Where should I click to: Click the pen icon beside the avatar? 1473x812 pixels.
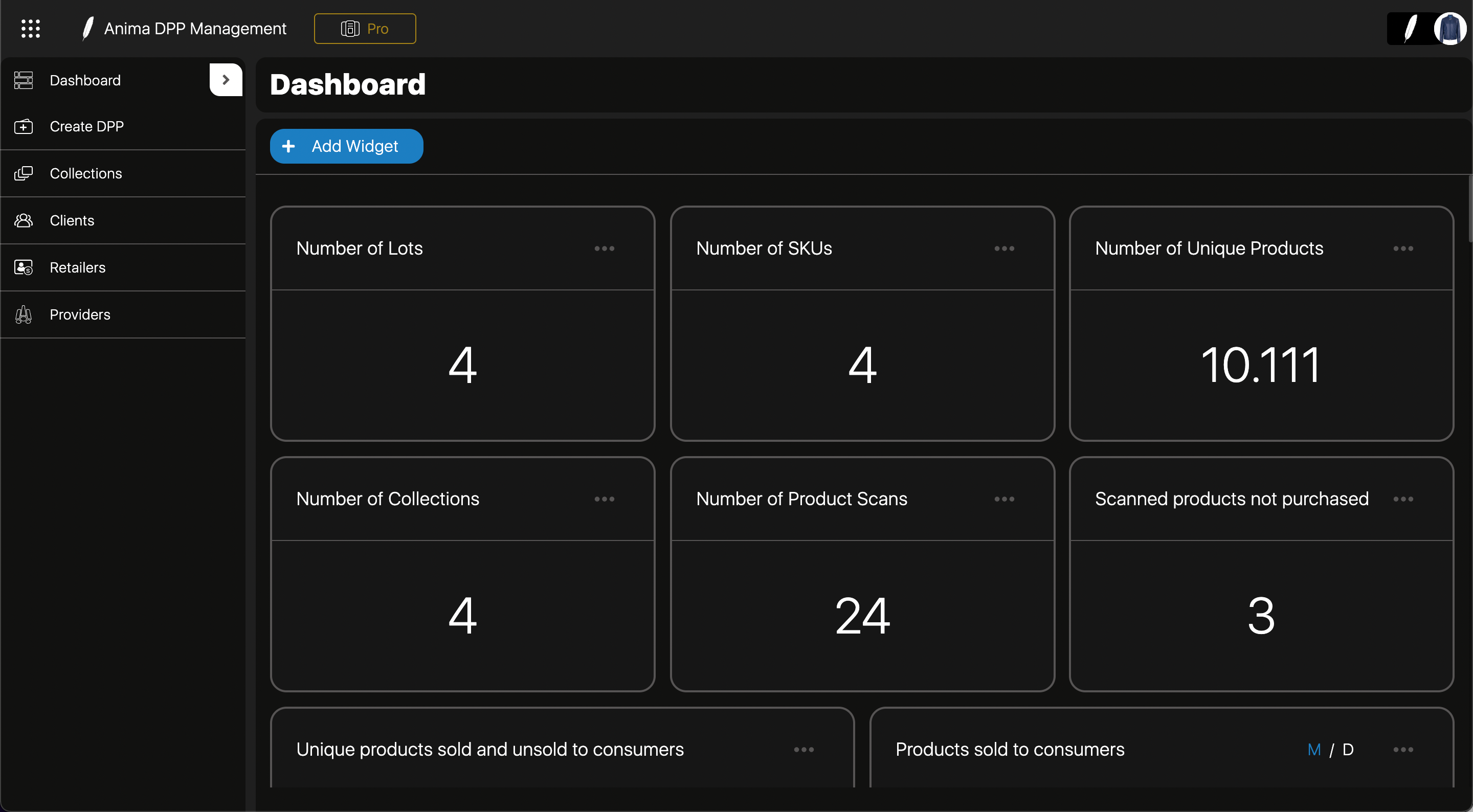(1410, 28)
